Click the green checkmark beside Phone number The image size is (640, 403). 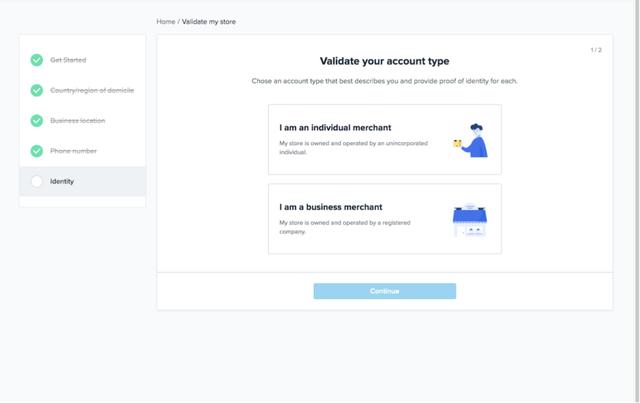37,151
